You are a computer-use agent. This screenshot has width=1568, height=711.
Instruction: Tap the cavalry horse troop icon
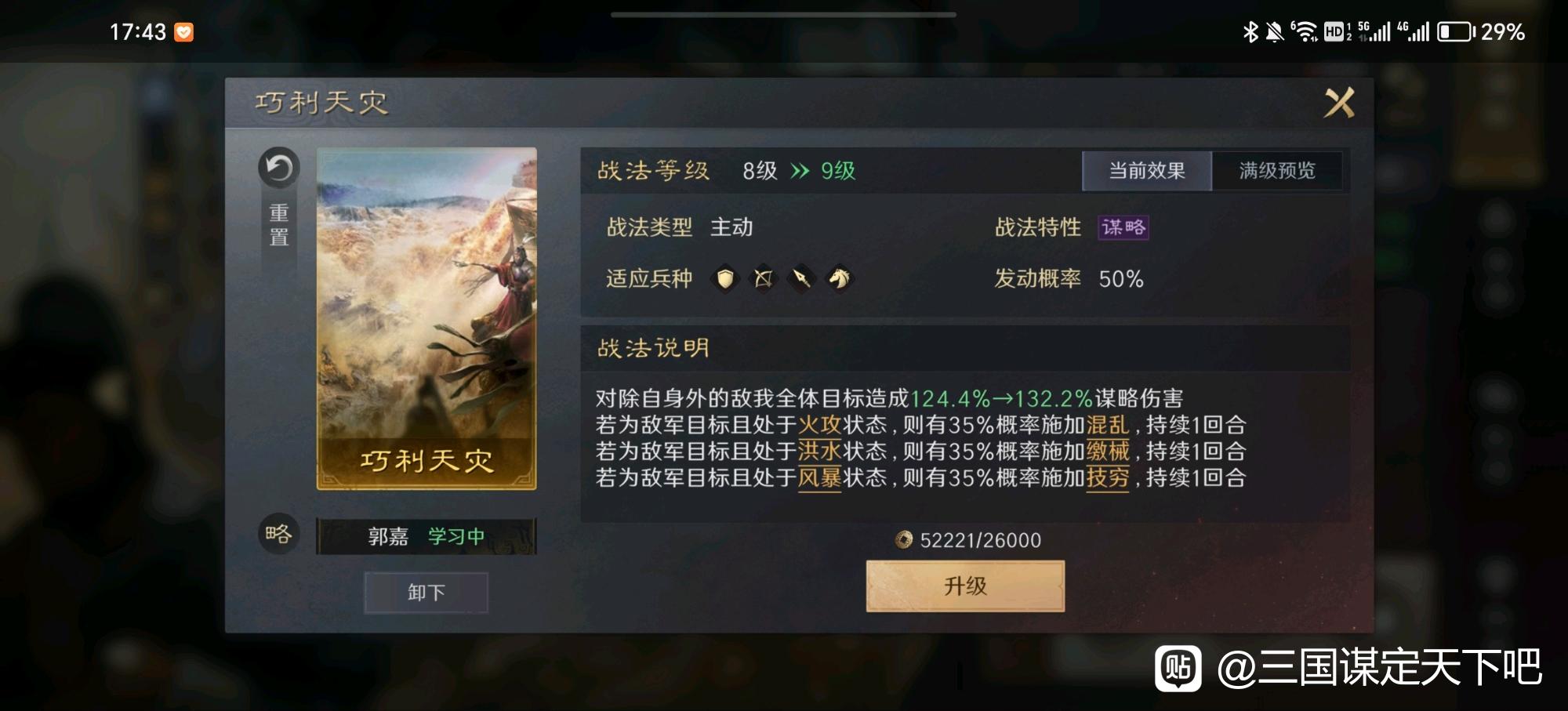pos(839,278)
